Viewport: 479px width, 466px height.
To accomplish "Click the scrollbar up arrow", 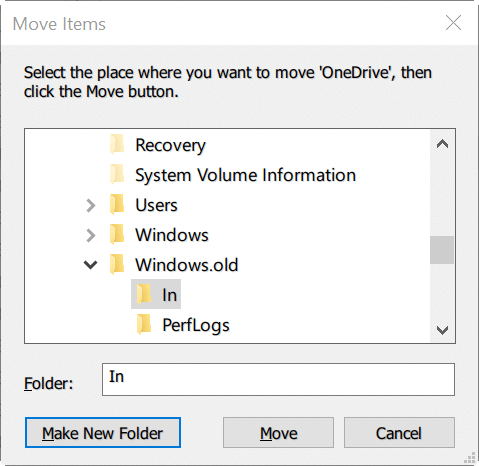I will click(x=442, y=144).
